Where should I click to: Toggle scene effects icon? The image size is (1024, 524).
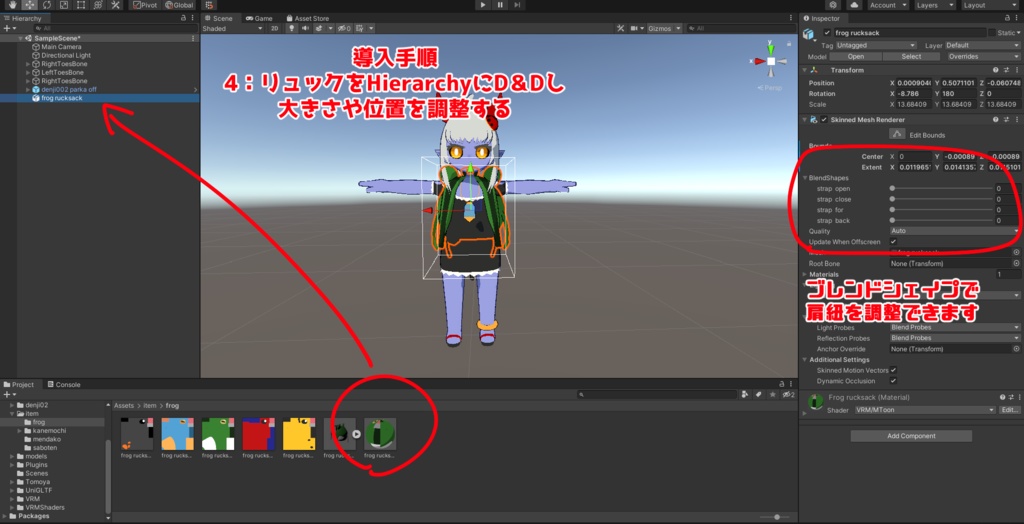point(320,29)
